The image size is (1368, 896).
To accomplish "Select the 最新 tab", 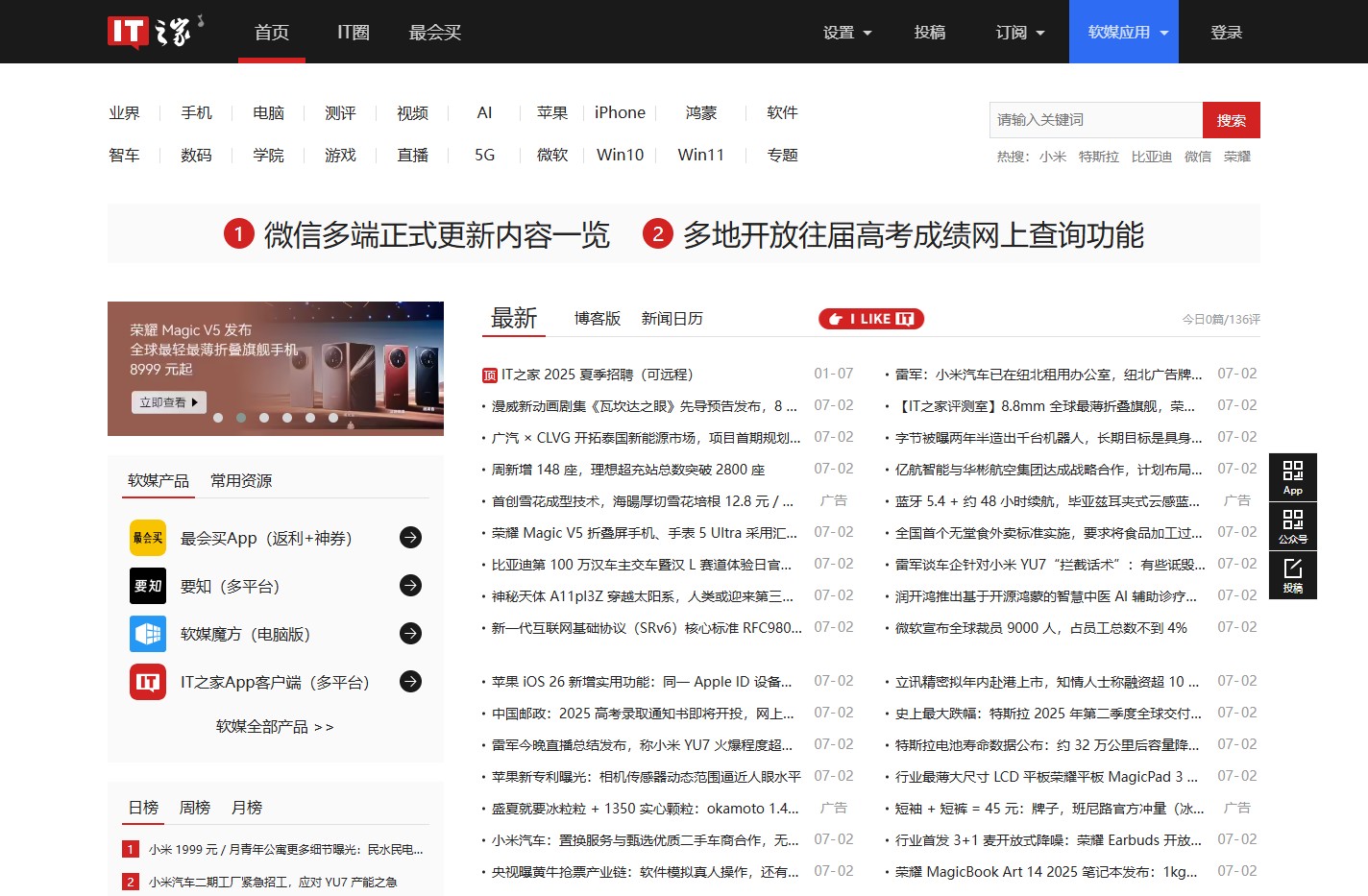I will pyautogui.click(x=514, y=319).
